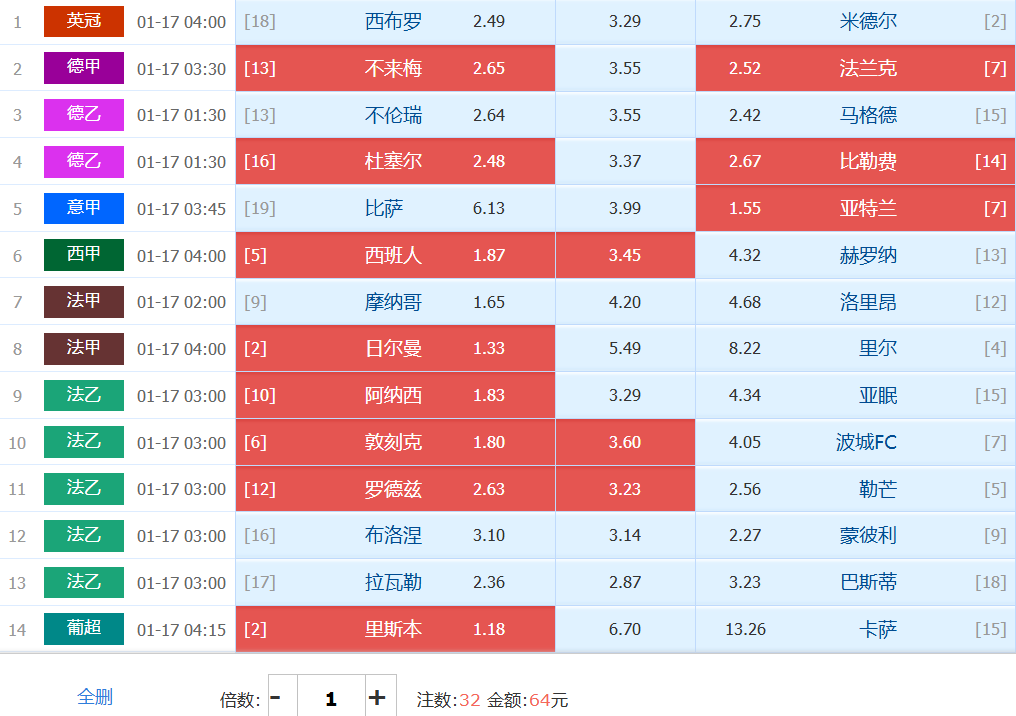Unselect the 3.60 draw in 敦刻克 match
The image size is (1016, 716).
click(x=625, y=442)
